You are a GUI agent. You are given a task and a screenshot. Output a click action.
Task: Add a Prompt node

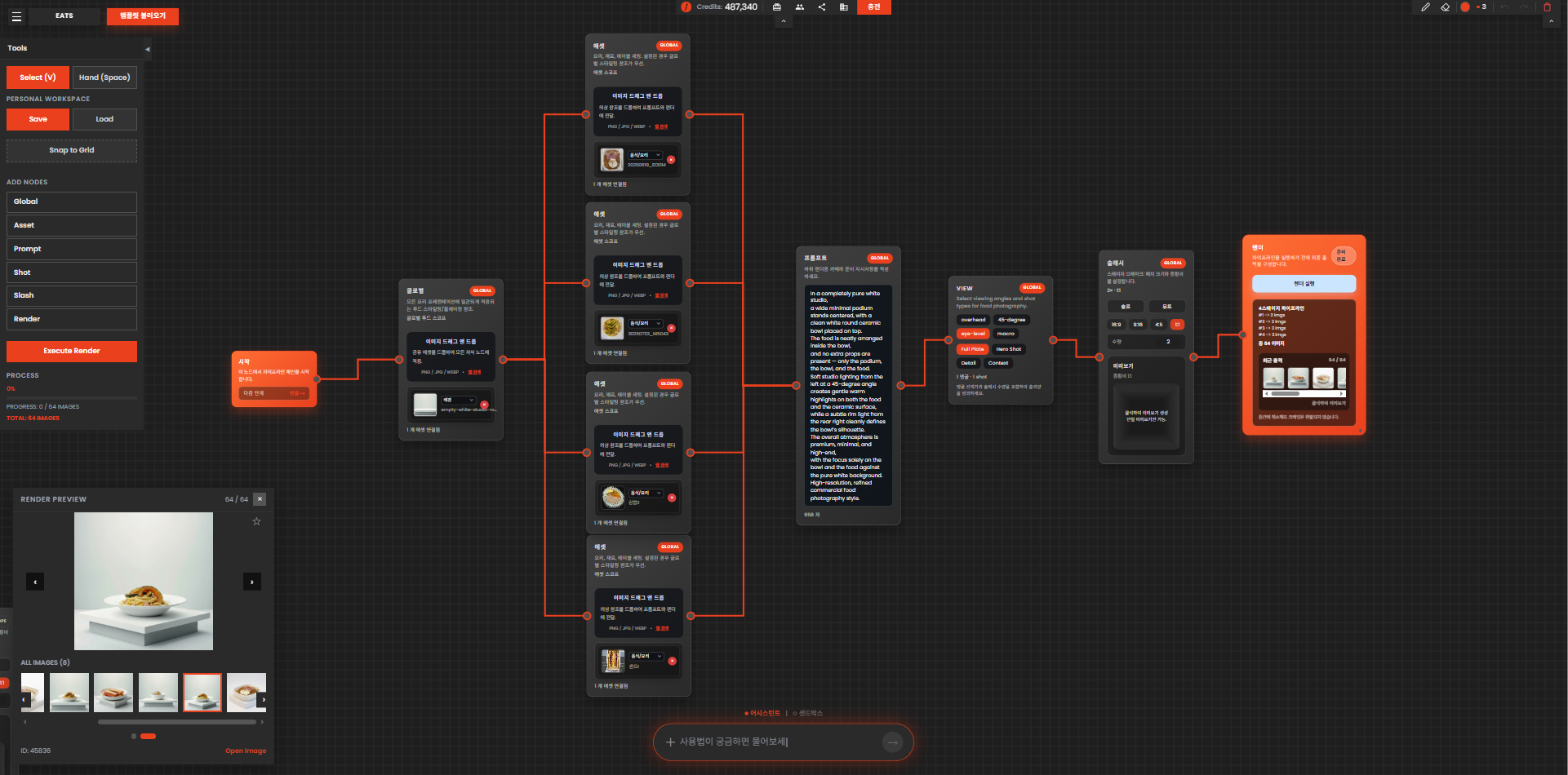tap(72, 249)
